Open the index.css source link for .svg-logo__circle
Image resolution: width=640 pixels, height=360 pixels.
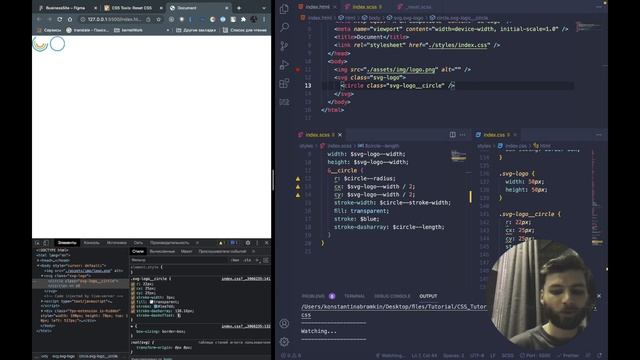point(246,279)
